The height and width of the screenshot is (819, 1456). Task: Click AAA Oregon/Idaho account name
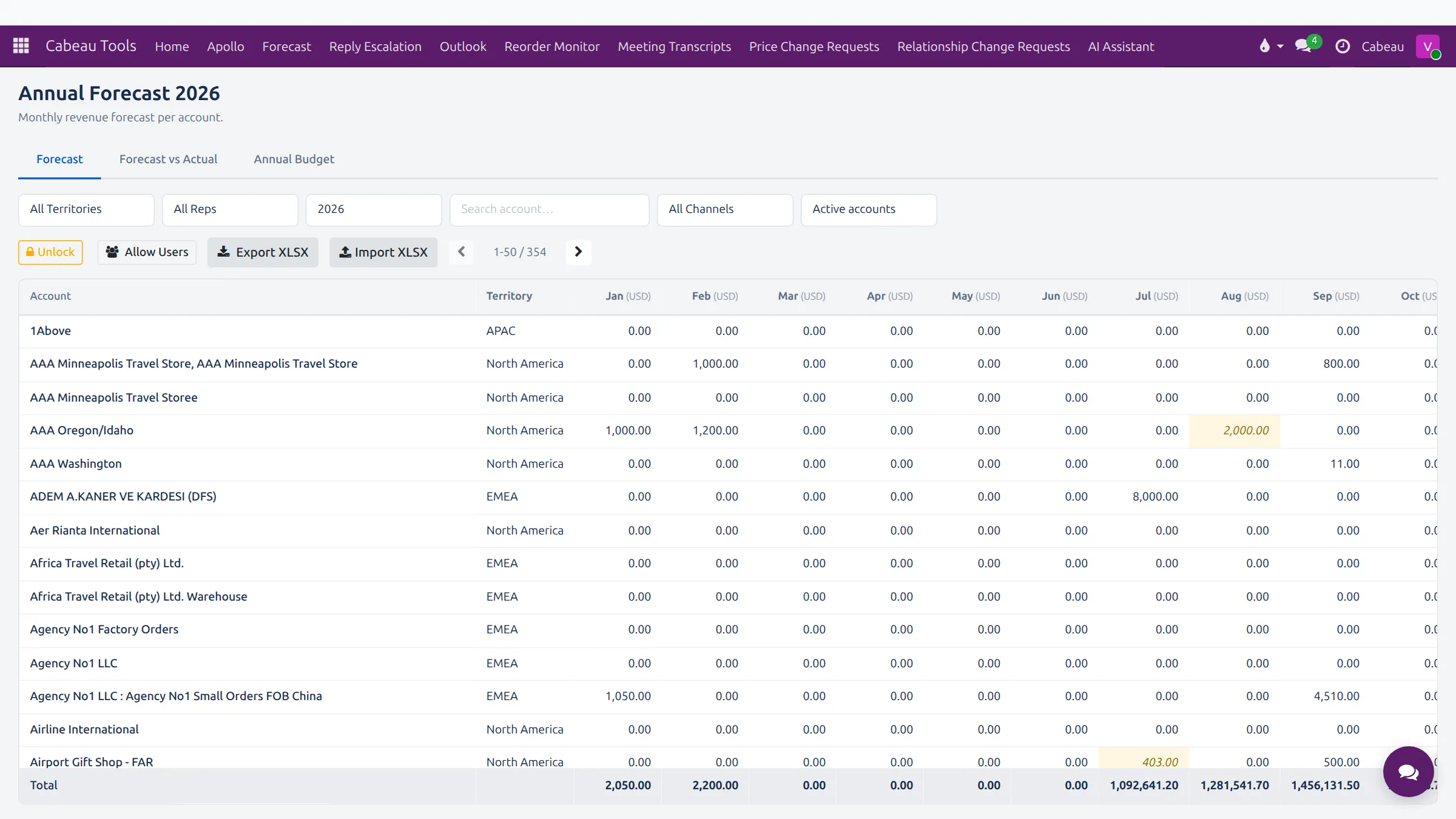[82, 430]
